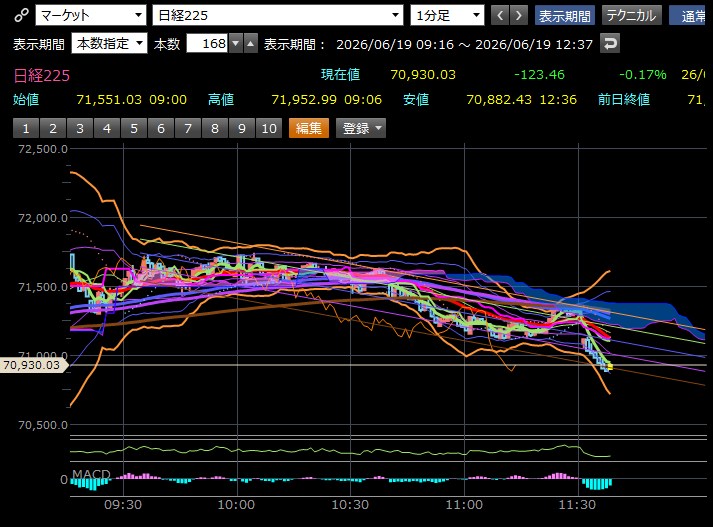Select chart preset 1
Screen dimensions: 713x527
(26, 128)
